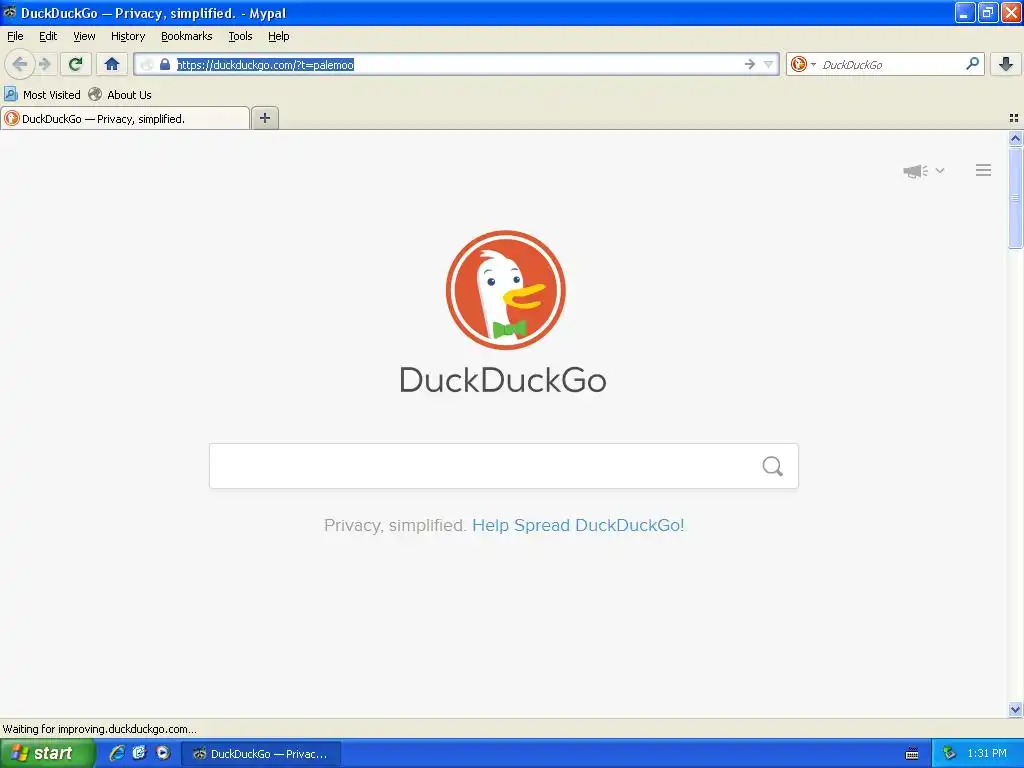Open the DuckDuckGo hamburger menu
The height and width of the screenshot is (768, 1024).
pyautogui.click(x=984, y=170)
